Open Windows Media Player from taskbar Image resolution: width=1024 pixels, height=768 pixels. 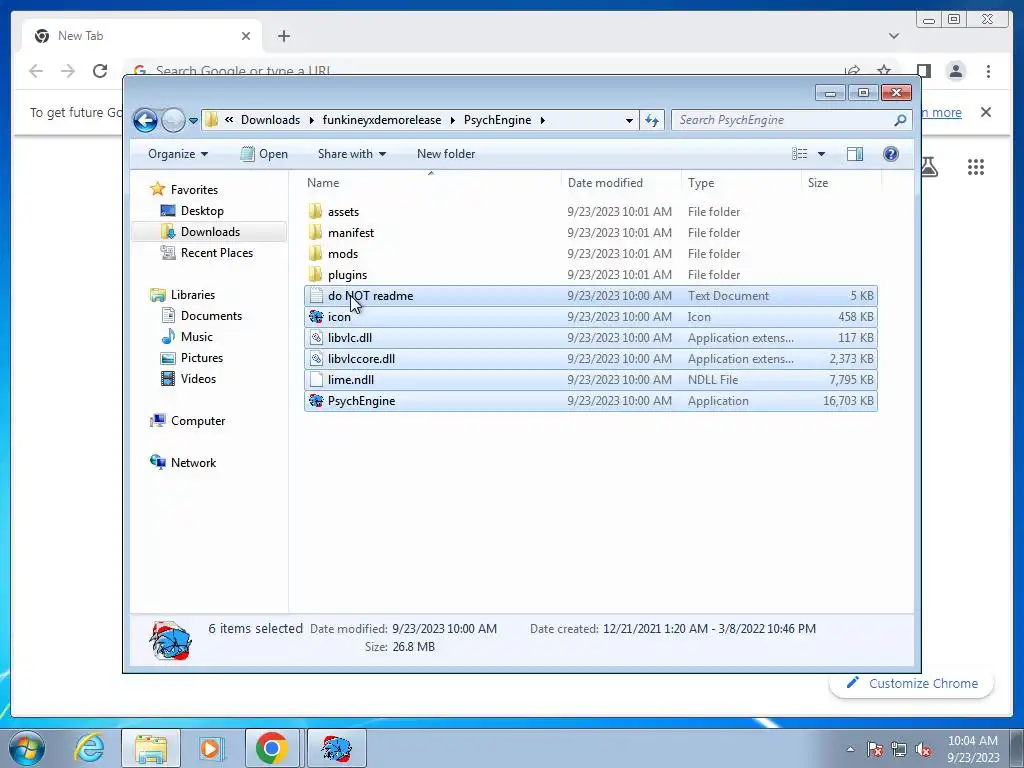pyautogui.click(x=211, y=748)
